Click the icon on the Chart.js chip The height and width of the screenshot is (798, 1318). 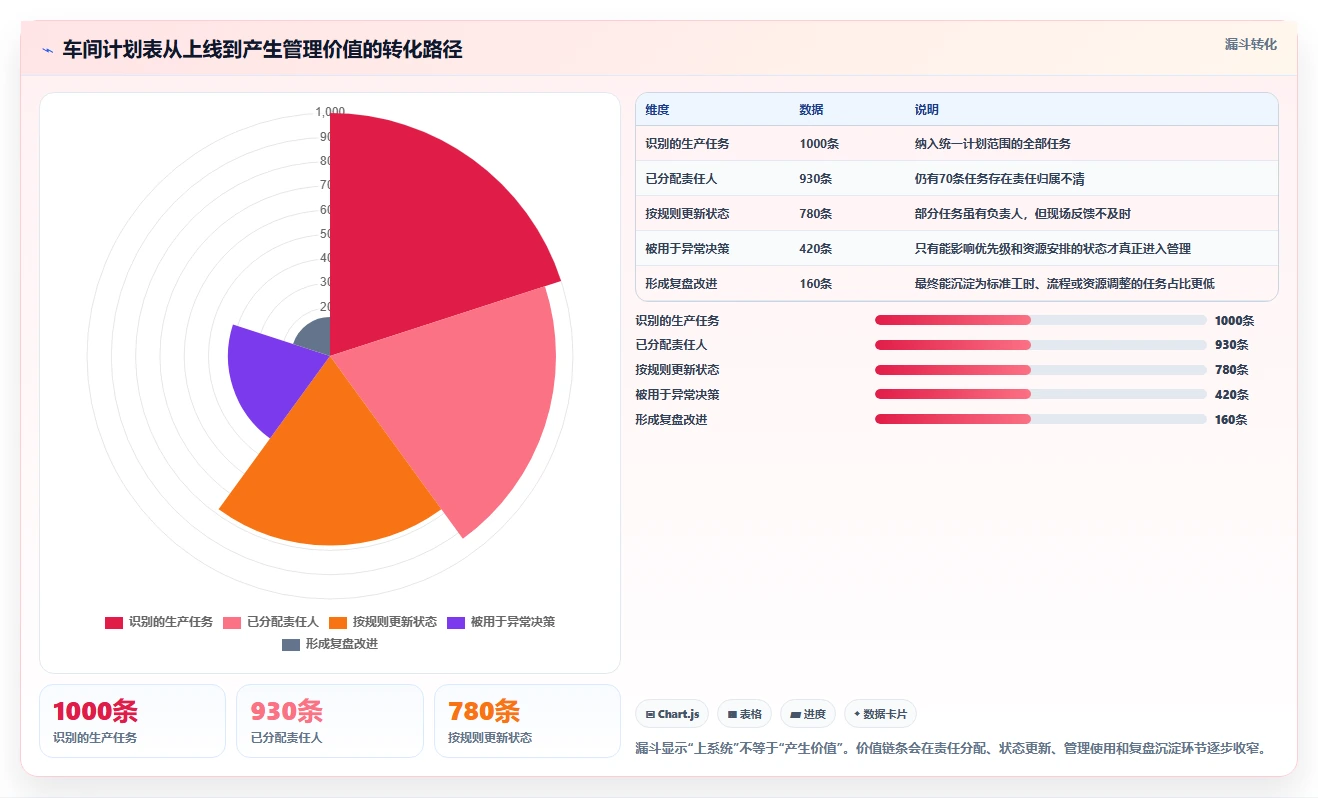pyautogui.click(x=651, y=714)
